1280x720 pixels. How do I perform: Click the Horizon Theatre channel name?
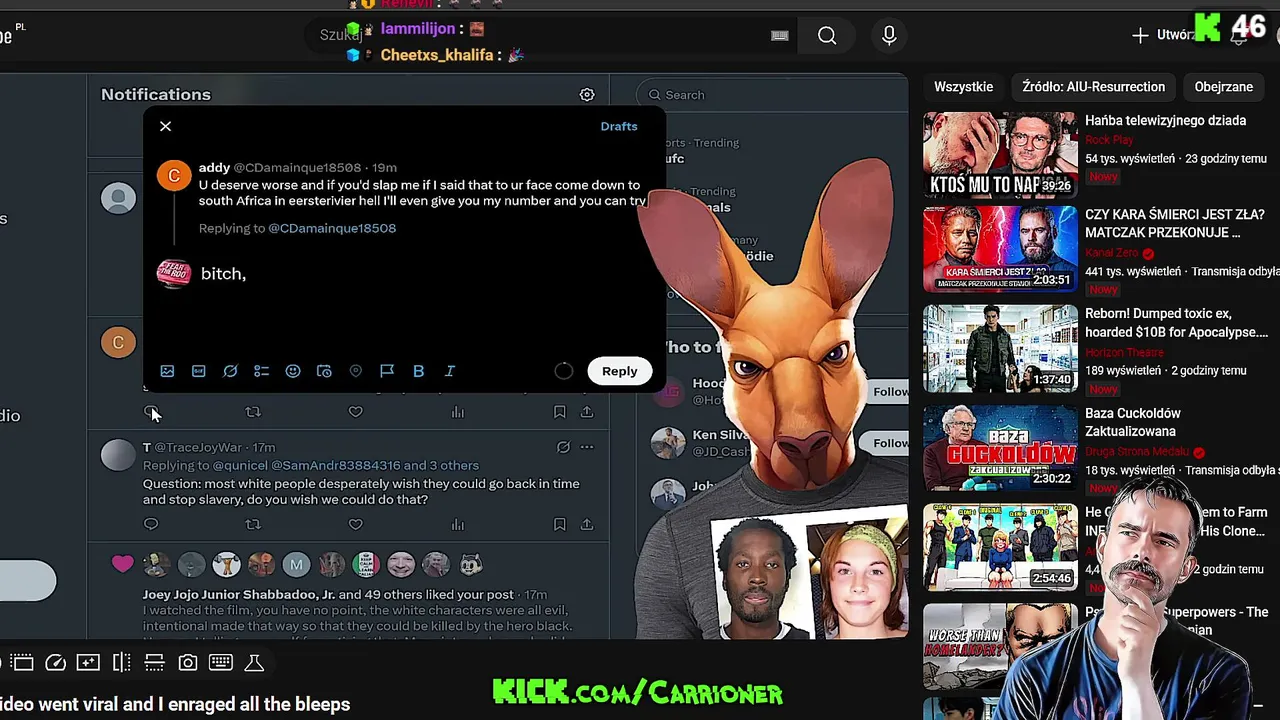coord(1123,353)
